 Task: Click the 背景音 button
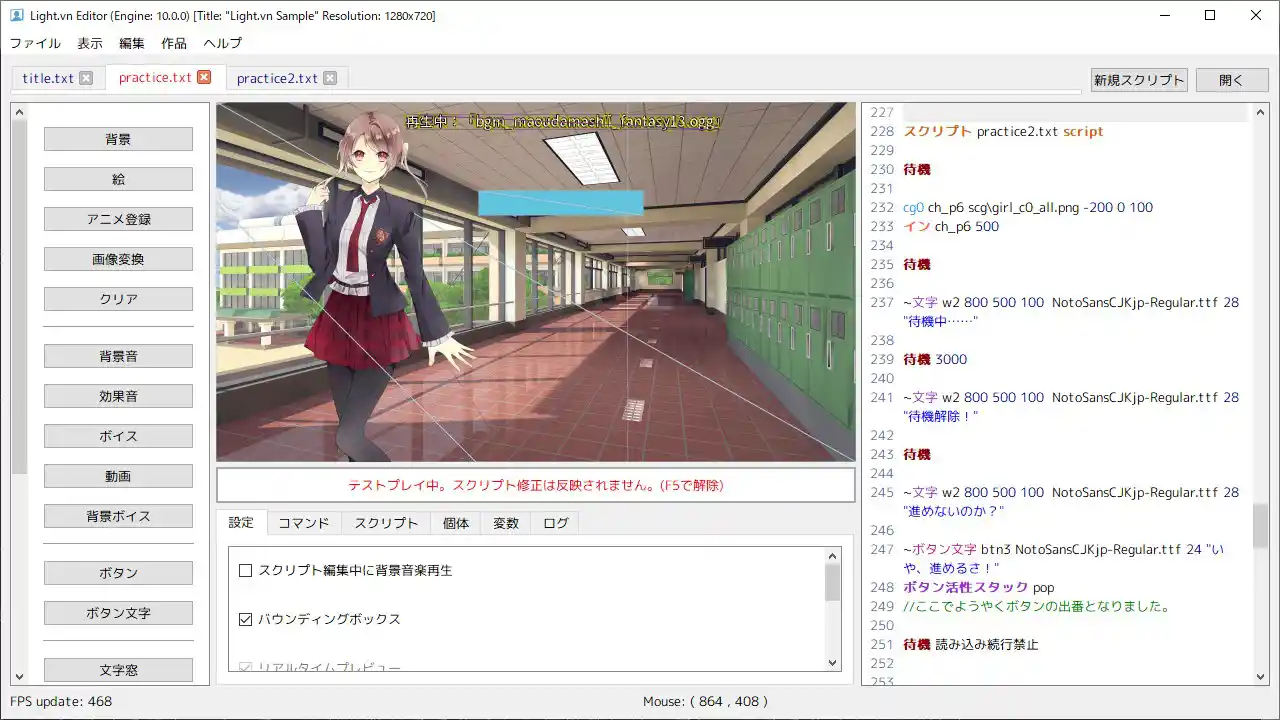[x=118, y=356]
